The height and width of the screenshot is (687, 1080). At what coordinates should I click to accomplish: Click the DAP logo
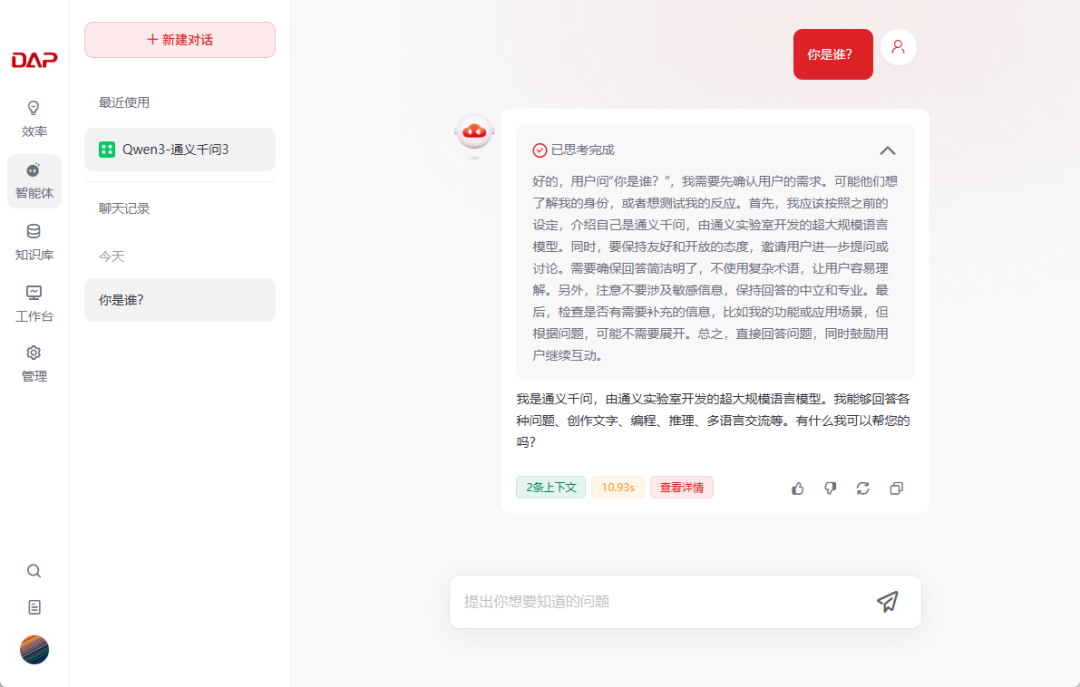pos(34,60)
